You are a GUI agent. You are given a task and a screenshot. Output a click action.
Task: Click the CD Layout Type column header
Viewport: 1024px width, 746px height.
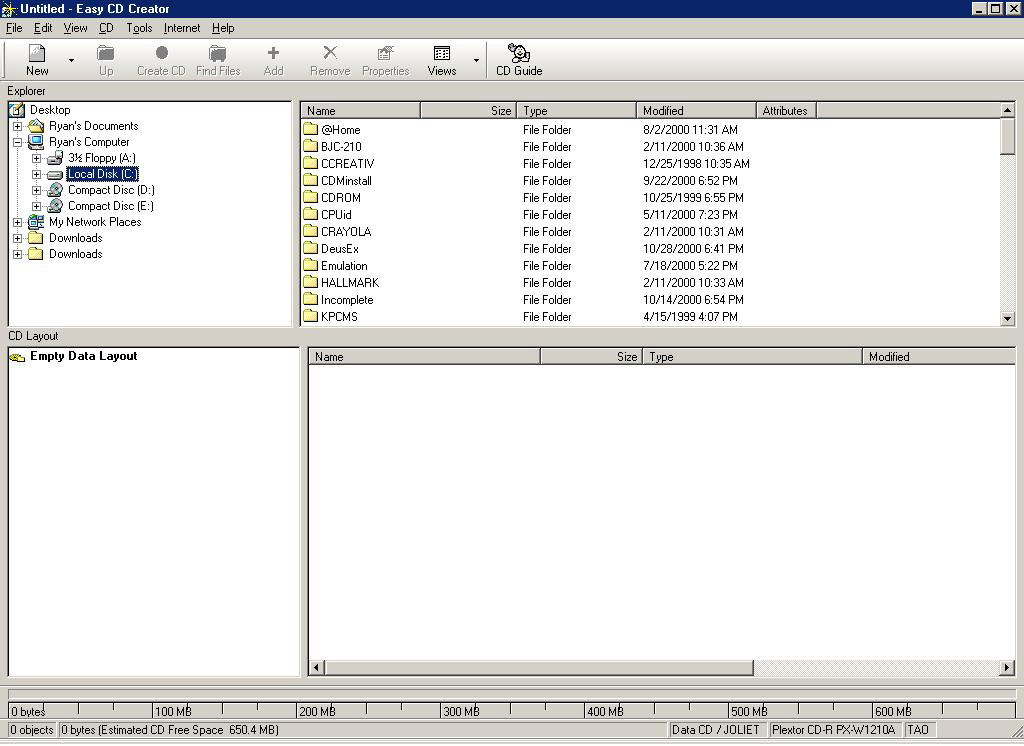click(x=752, y=357)
